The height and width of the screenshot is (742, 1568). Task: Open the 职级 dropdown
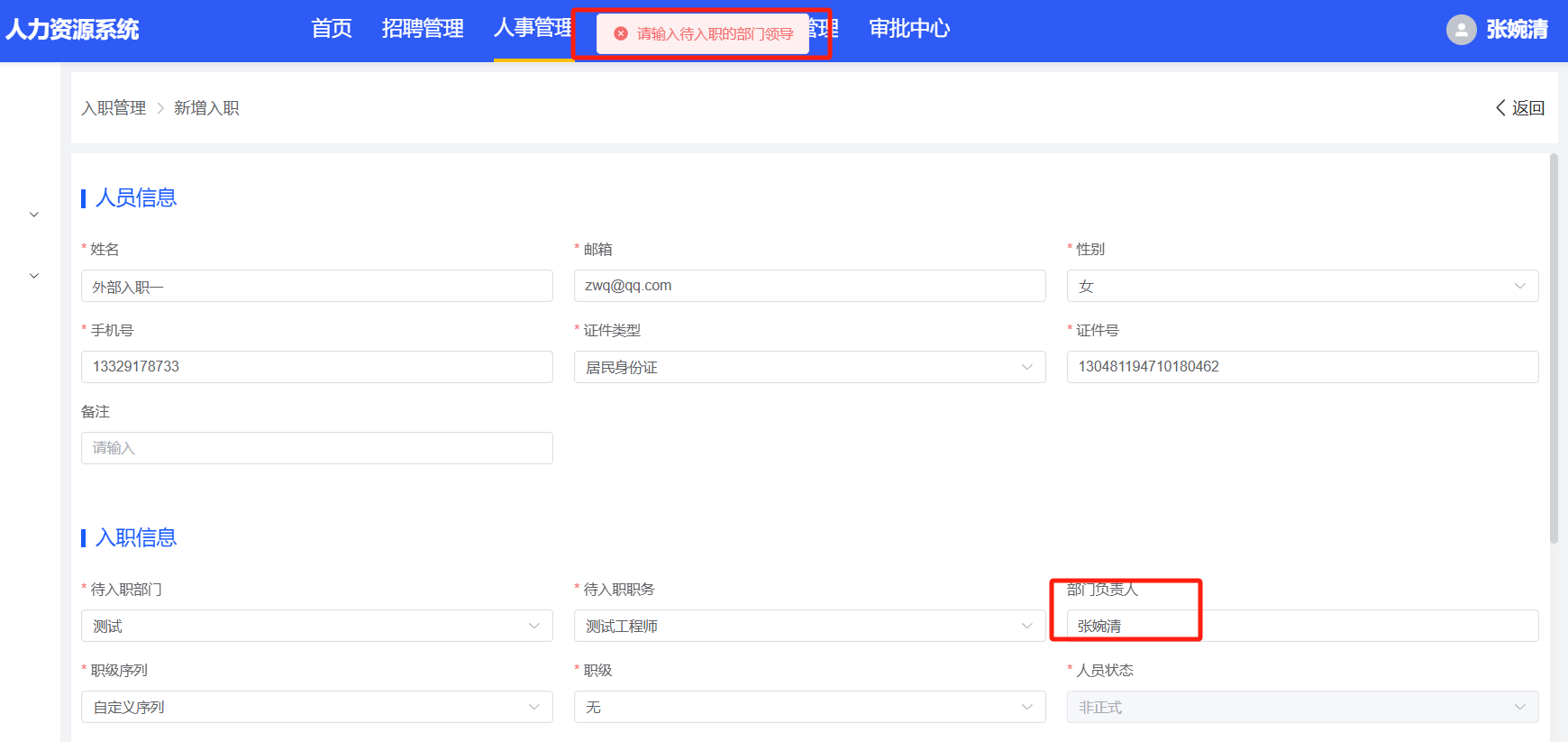(x=808, y=708)
